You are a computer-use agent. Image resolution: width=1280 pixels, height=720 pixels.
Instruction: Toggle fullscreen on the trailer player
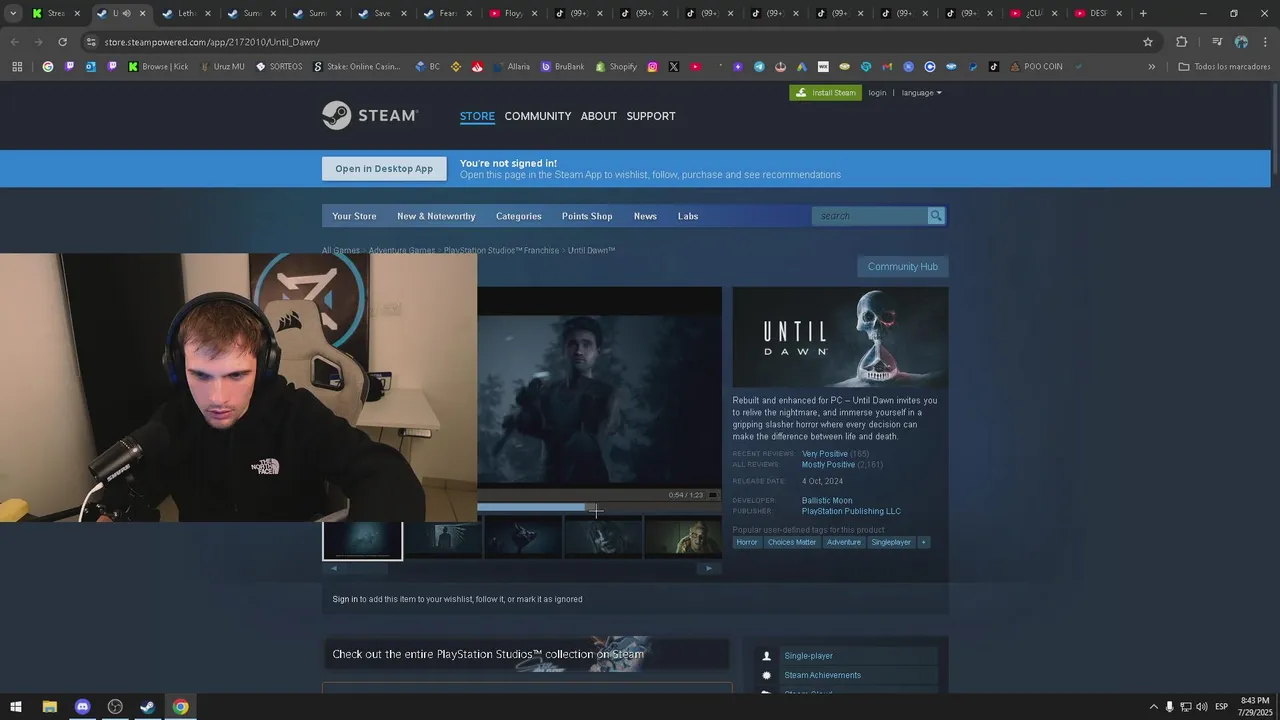(712, 495)
